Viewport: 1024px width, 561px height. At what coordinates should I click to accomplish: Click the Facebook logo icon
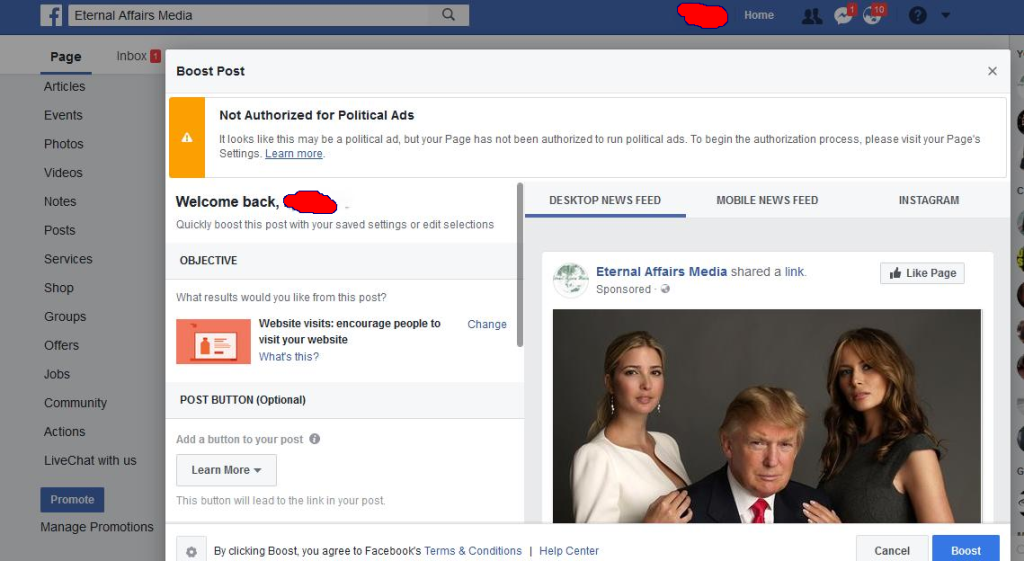click(x=51, y=15)
